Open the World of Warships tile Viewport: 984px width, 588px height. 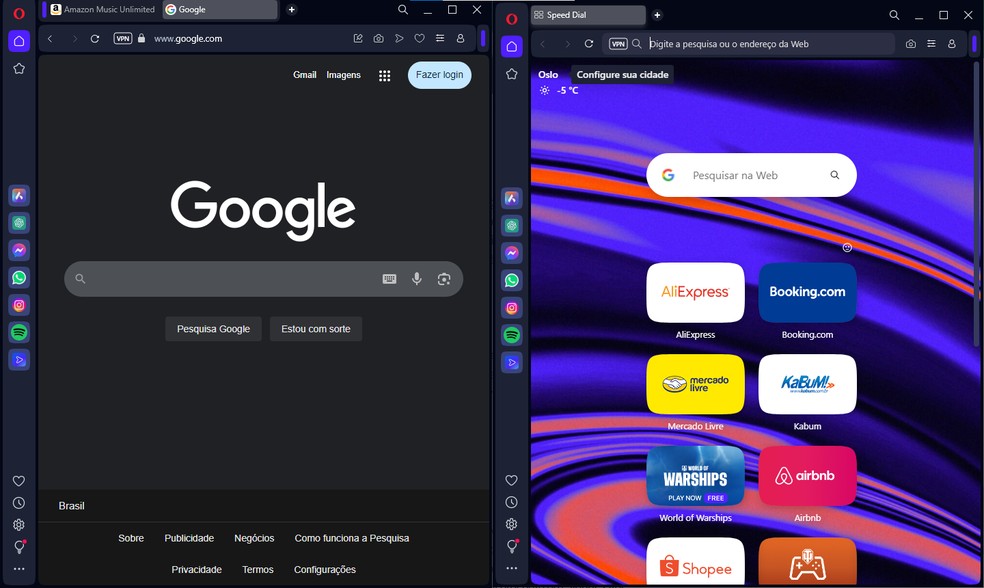[x=695, y=476]
